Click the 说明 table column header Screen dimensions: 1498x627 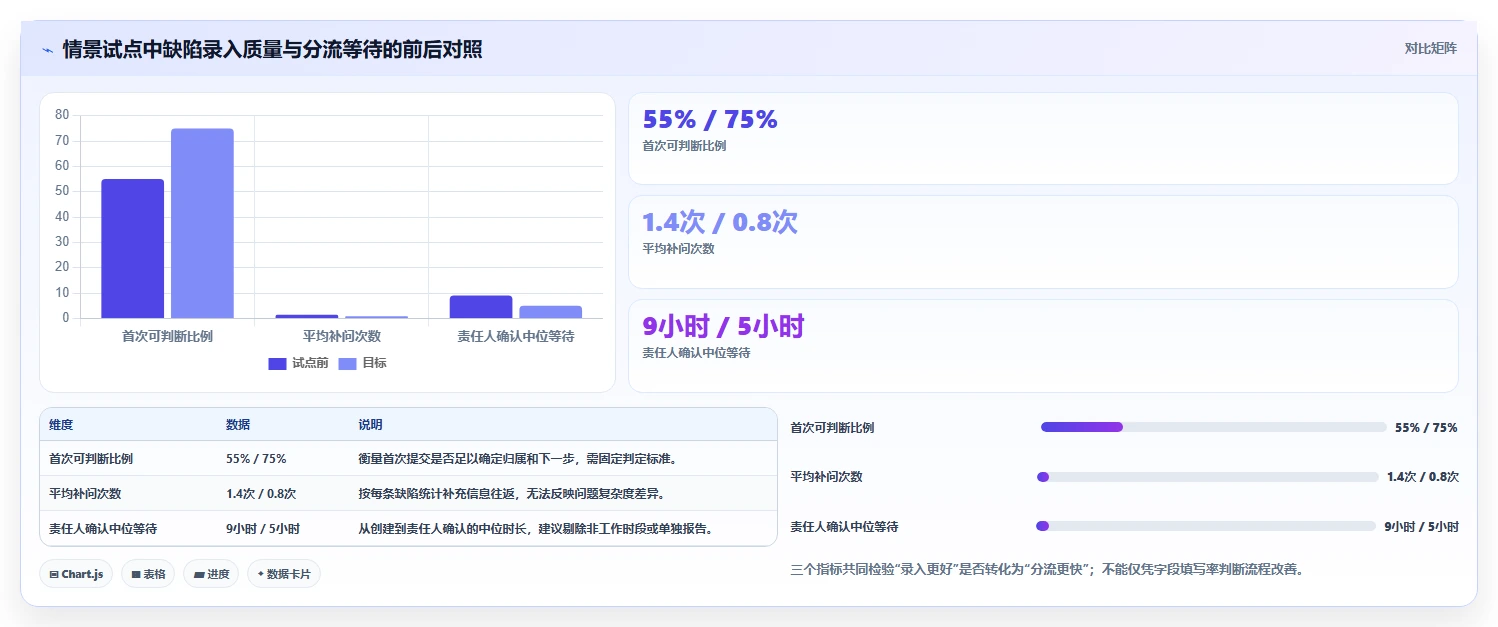pyautogui.click(x=370, y=425)
